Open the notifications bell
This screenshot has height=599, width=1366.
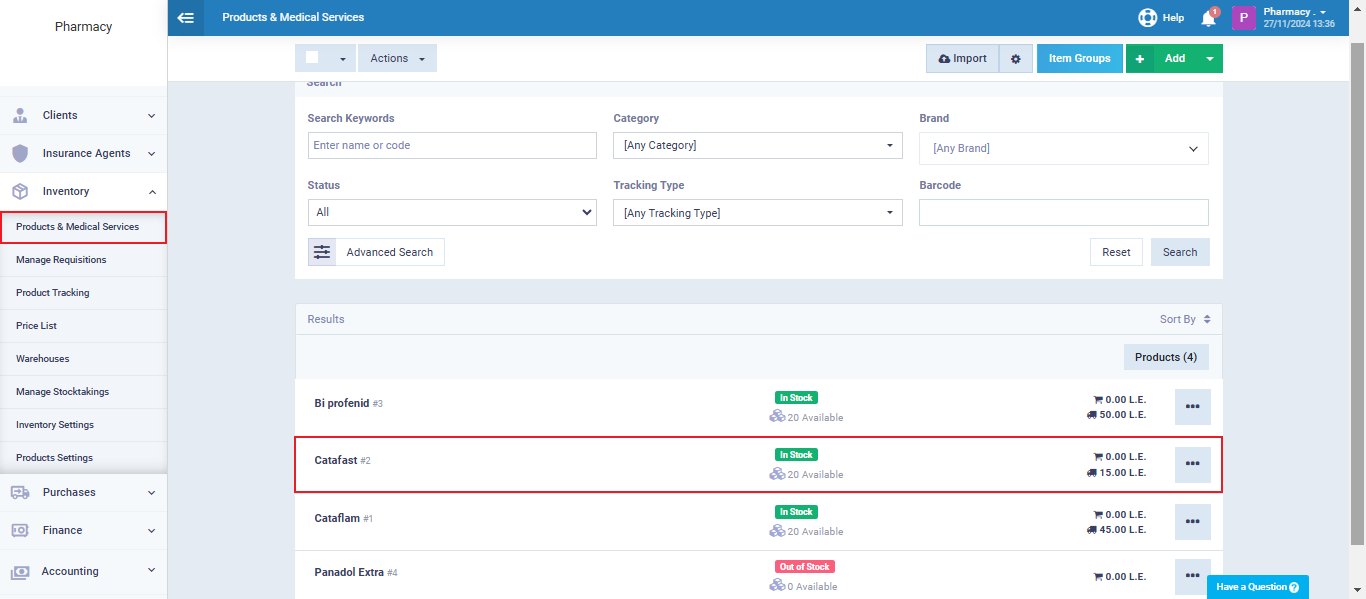point(1208,18)
